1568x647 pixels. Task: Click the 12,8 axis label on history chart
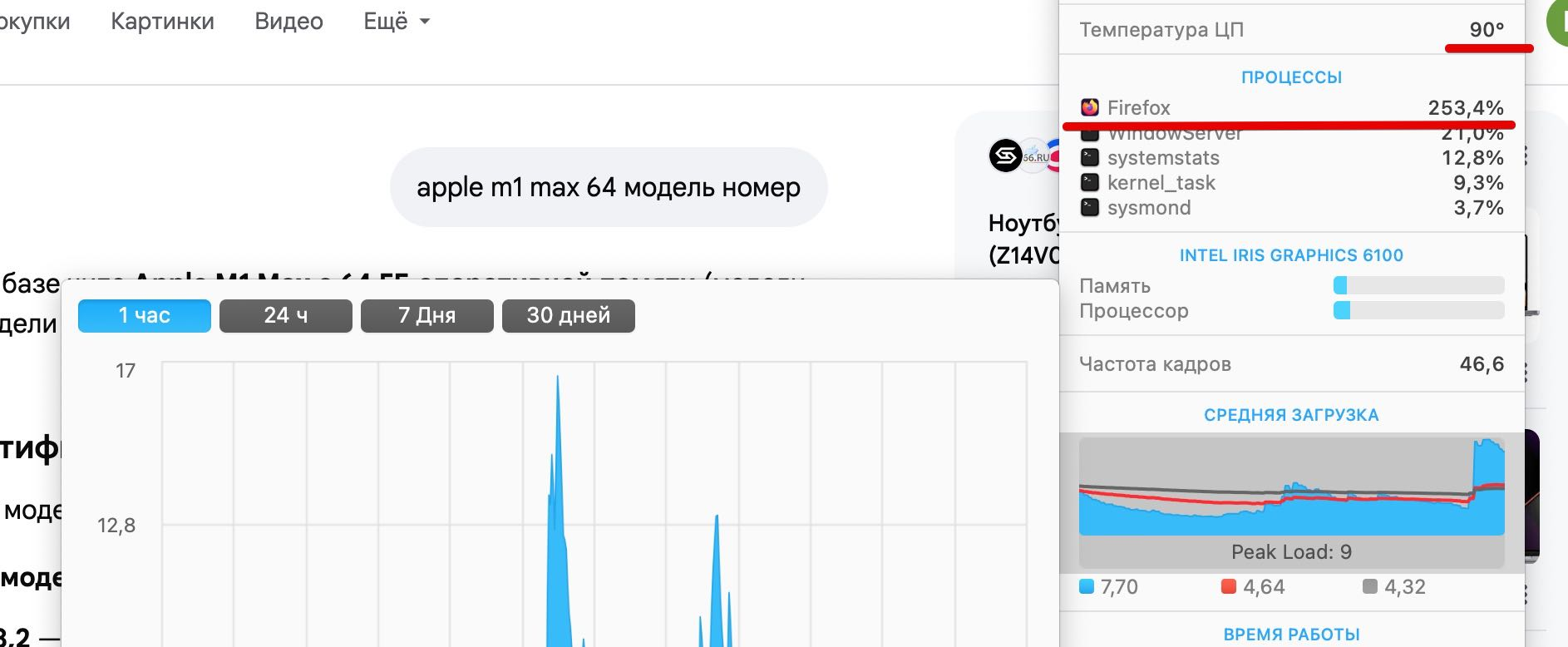(x=116, y=526)
